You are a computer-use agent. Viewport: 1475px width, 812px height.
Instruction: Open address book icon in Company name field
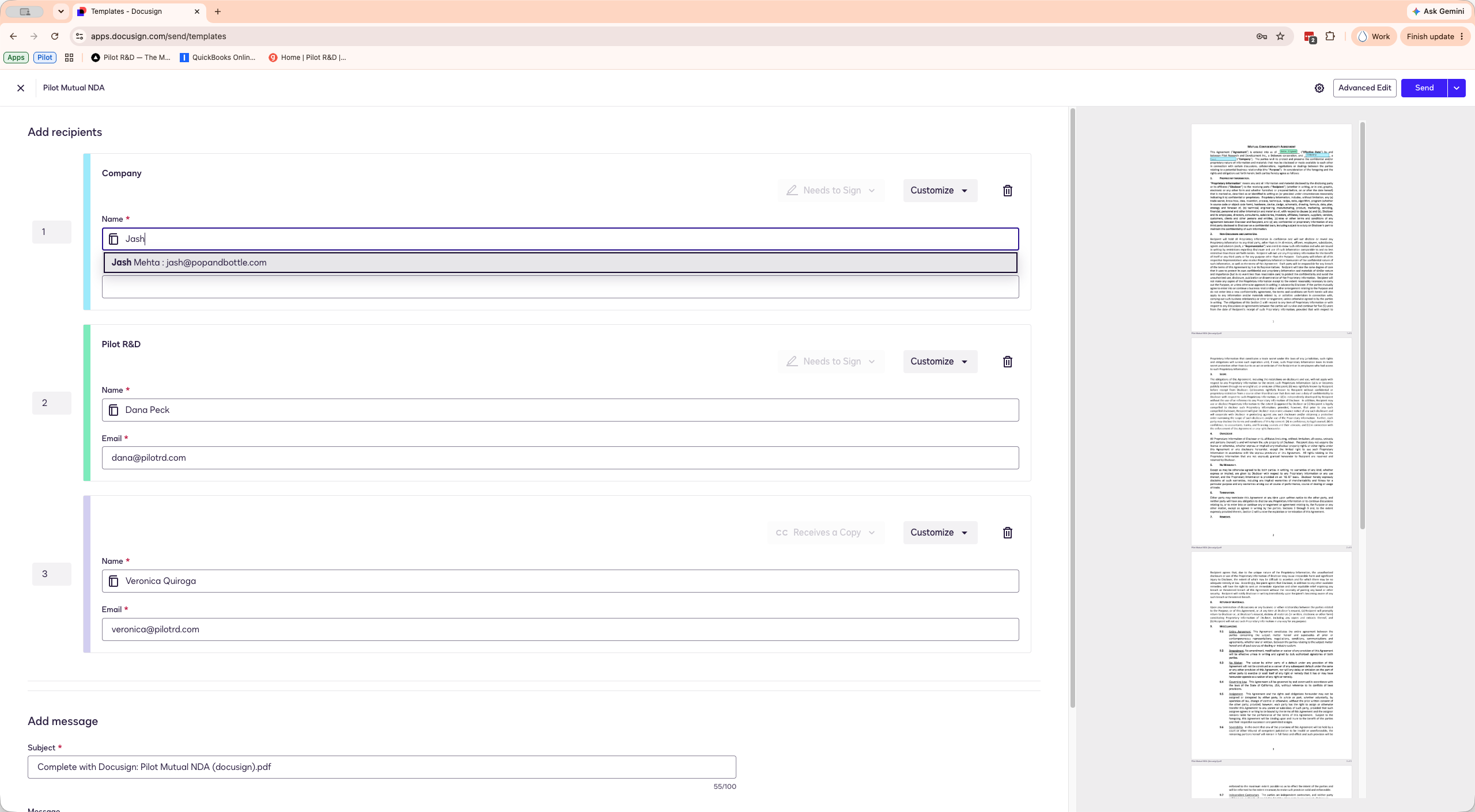114,239
